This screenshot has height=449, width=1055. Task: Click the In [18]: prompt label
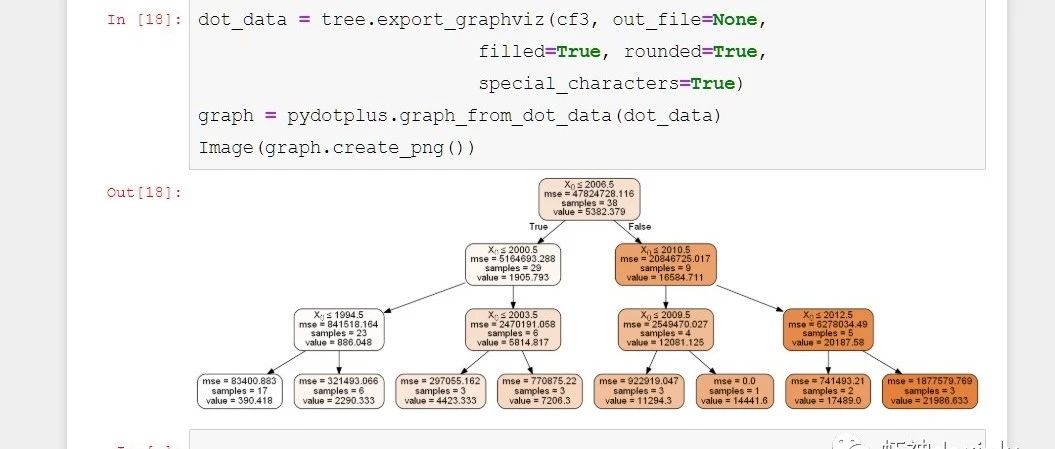[x=144, y=20]
